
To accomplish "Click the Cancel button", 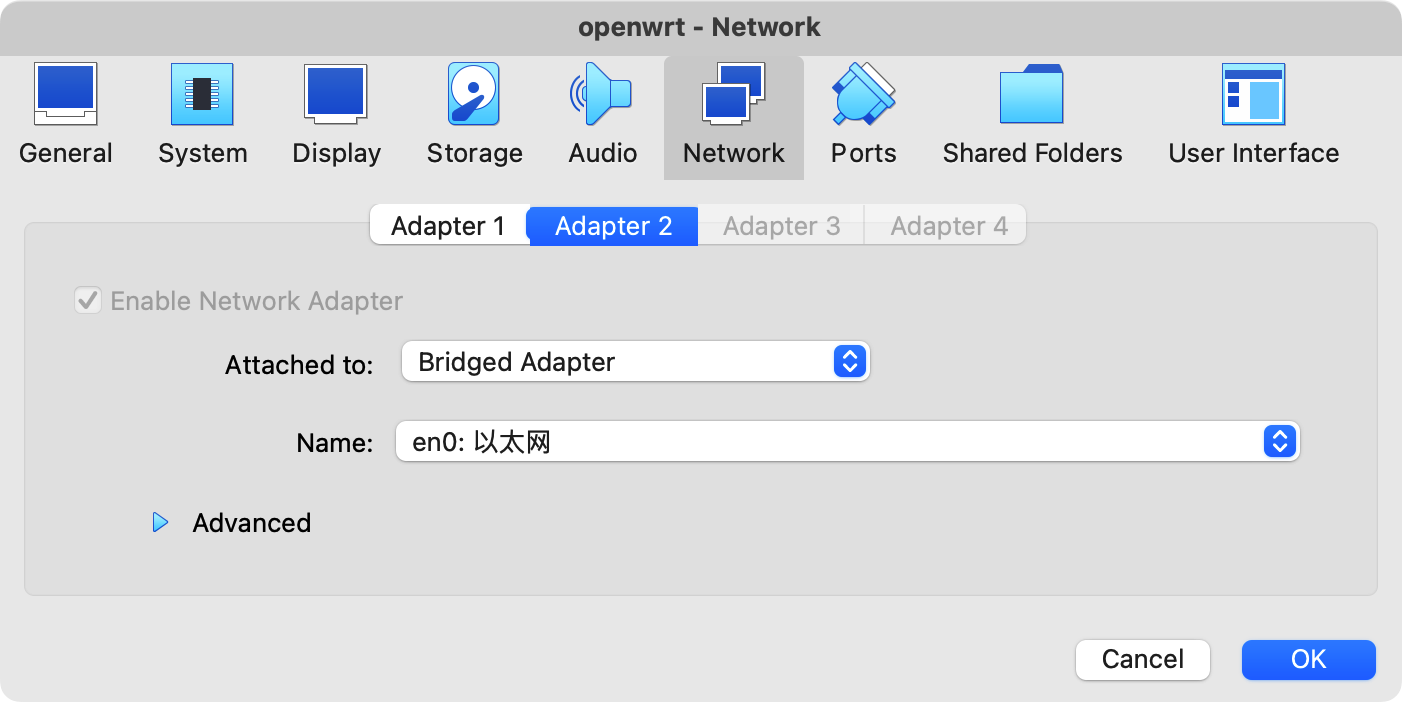I will point(1142,659).
